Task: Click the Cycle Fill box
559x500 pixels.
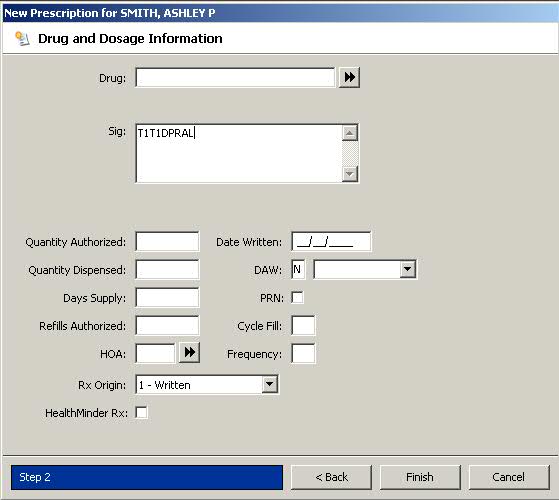Action: click(x=303, y=326)
